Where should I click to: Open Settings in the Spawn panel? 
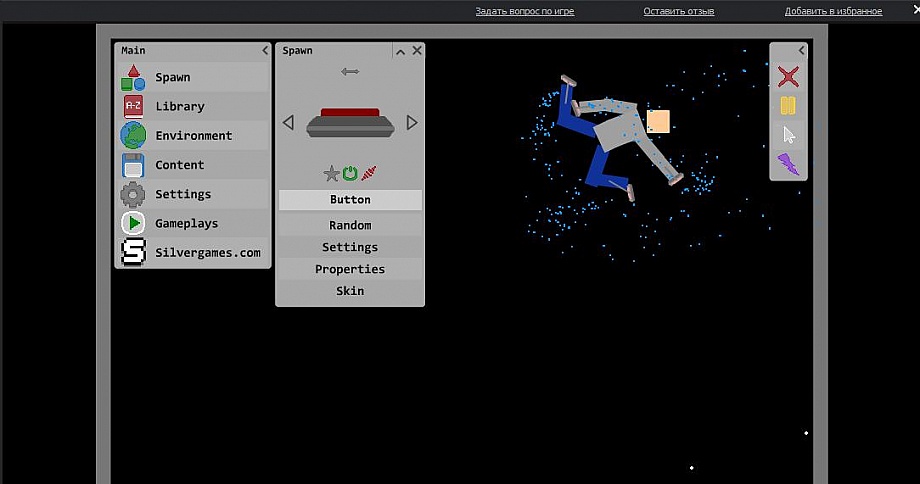[350, 247]
